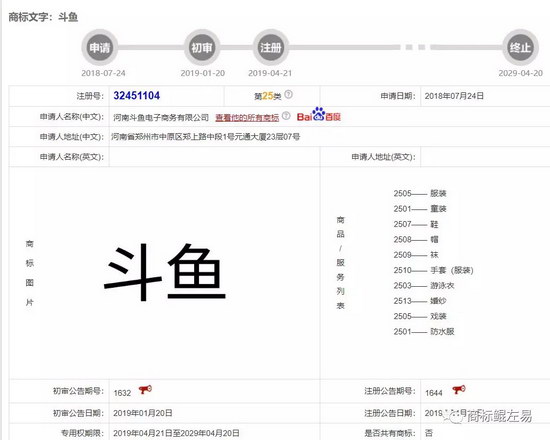This screenshot has height=440, width=550.
Task: Click the 申请人地址(英文) label
Action: click(383, 156)
